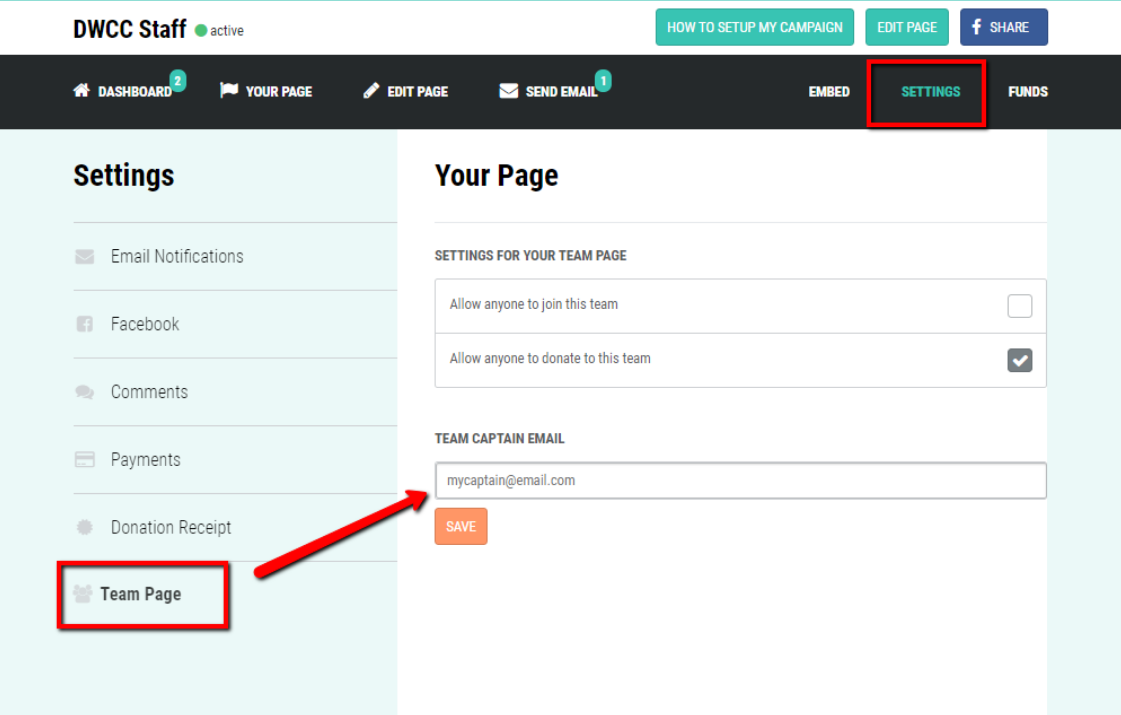Open Send Email nav item
The height and width of the screenshot is (715, 1121).
click(548, 92)
